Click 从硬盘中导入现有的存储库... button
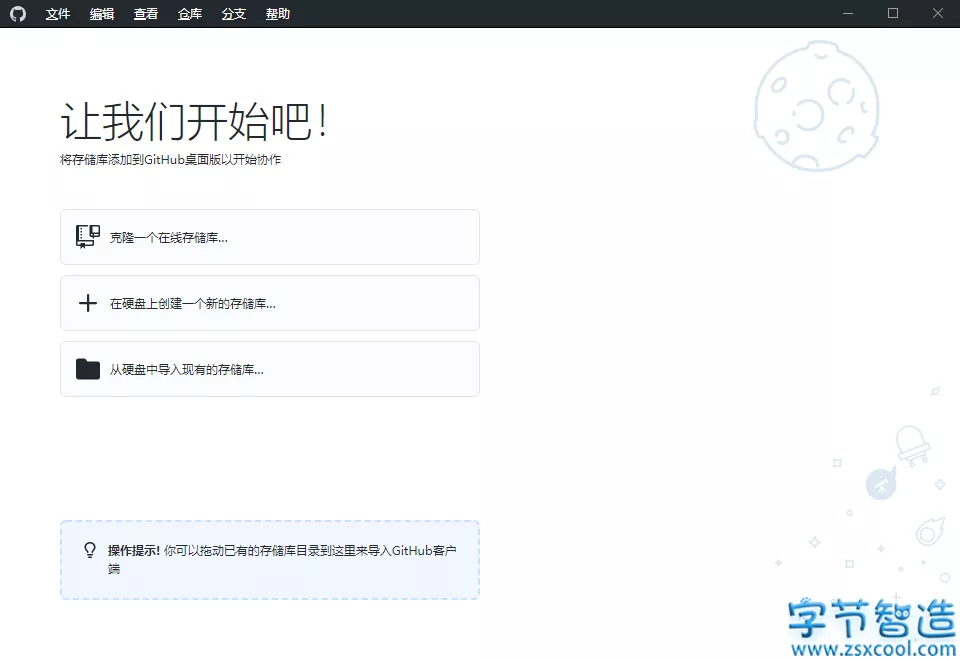The image size is (960, 660). point(269,369)
